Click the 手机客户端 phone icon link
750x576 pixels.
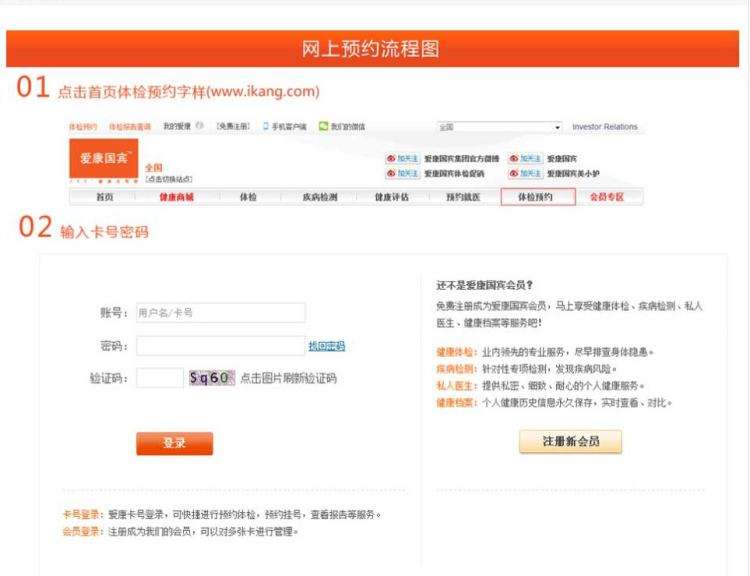coord(284,127)
